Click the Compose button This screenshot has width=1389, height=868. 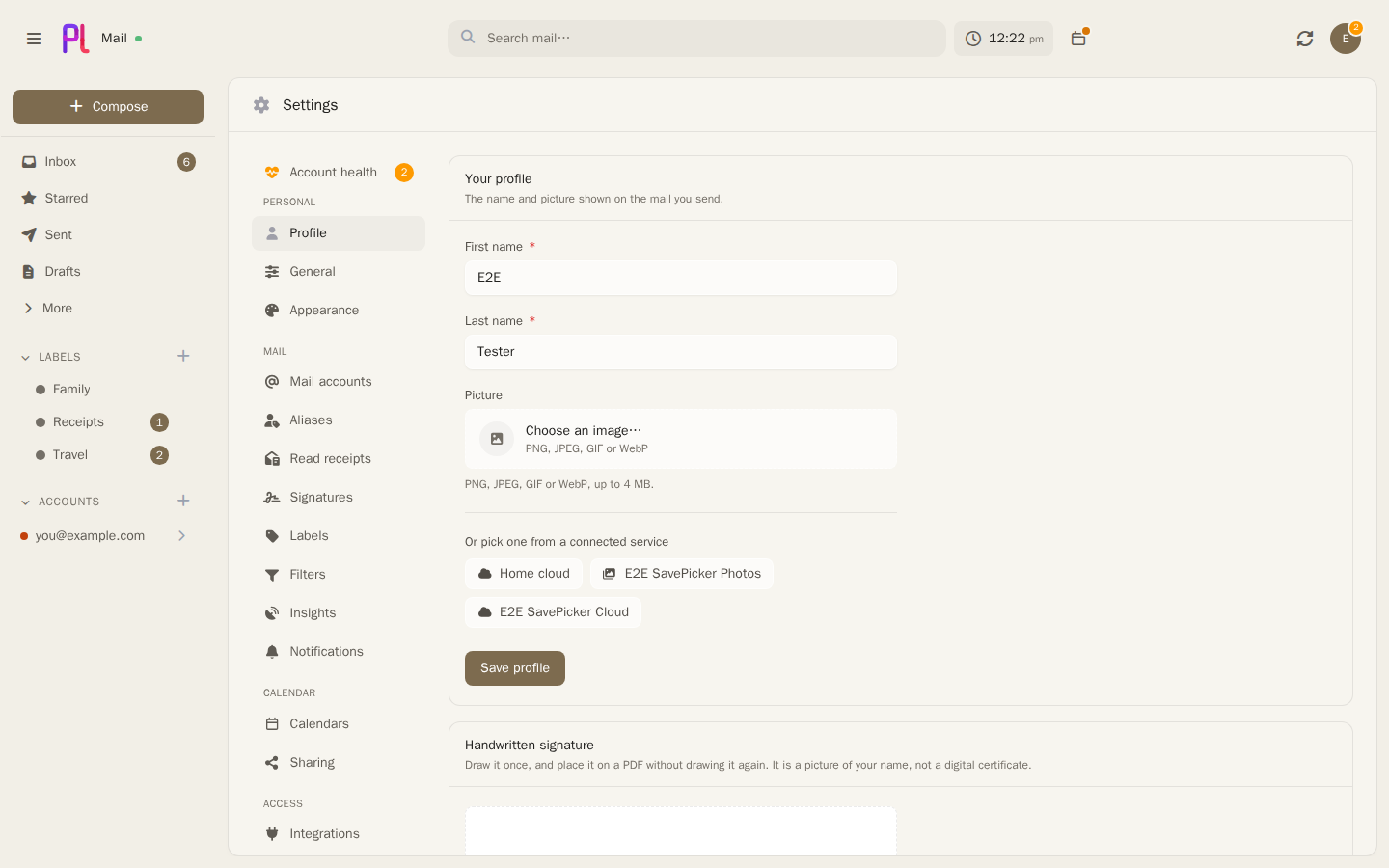[x=108, y=107]
